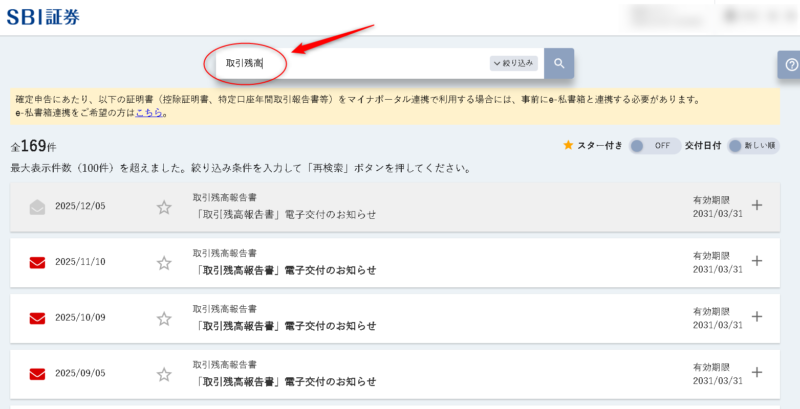Star the 2025/11/10 document

click(164, 263)
